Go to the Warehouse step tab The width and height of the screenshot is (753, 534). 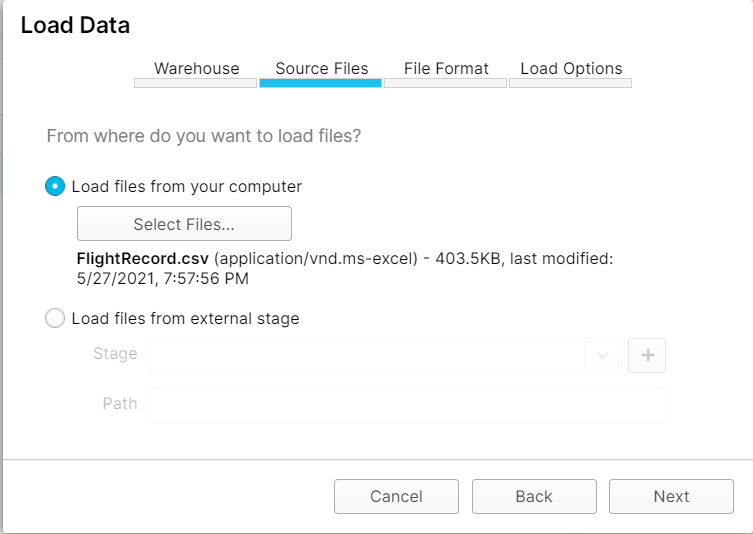(x=196, y=68)
